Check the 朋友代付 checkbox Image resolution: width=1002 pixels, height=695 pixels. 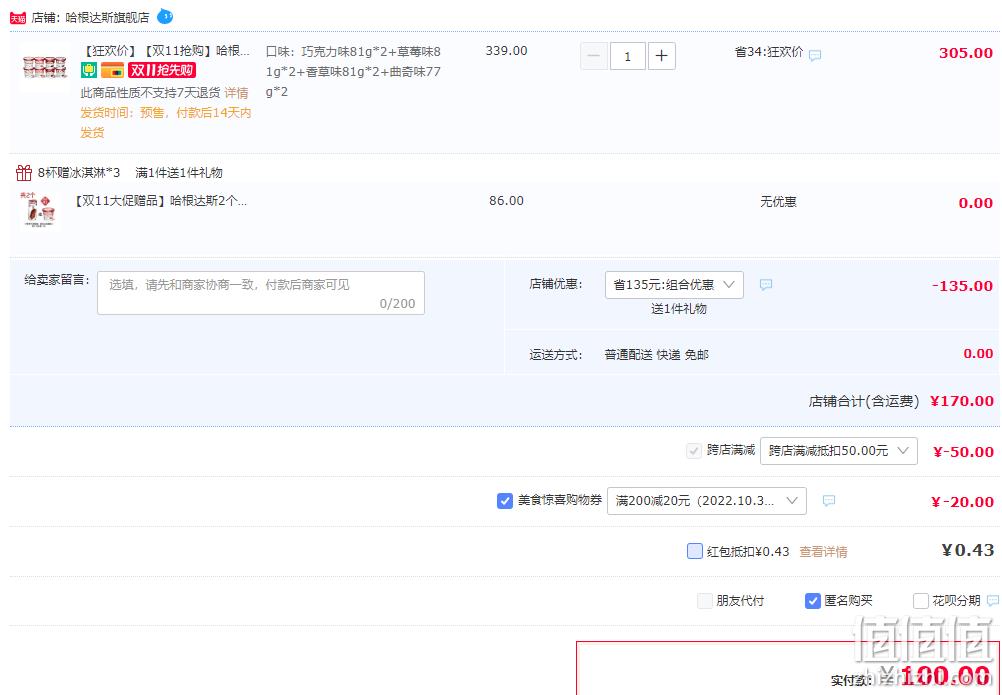point(704,600)
